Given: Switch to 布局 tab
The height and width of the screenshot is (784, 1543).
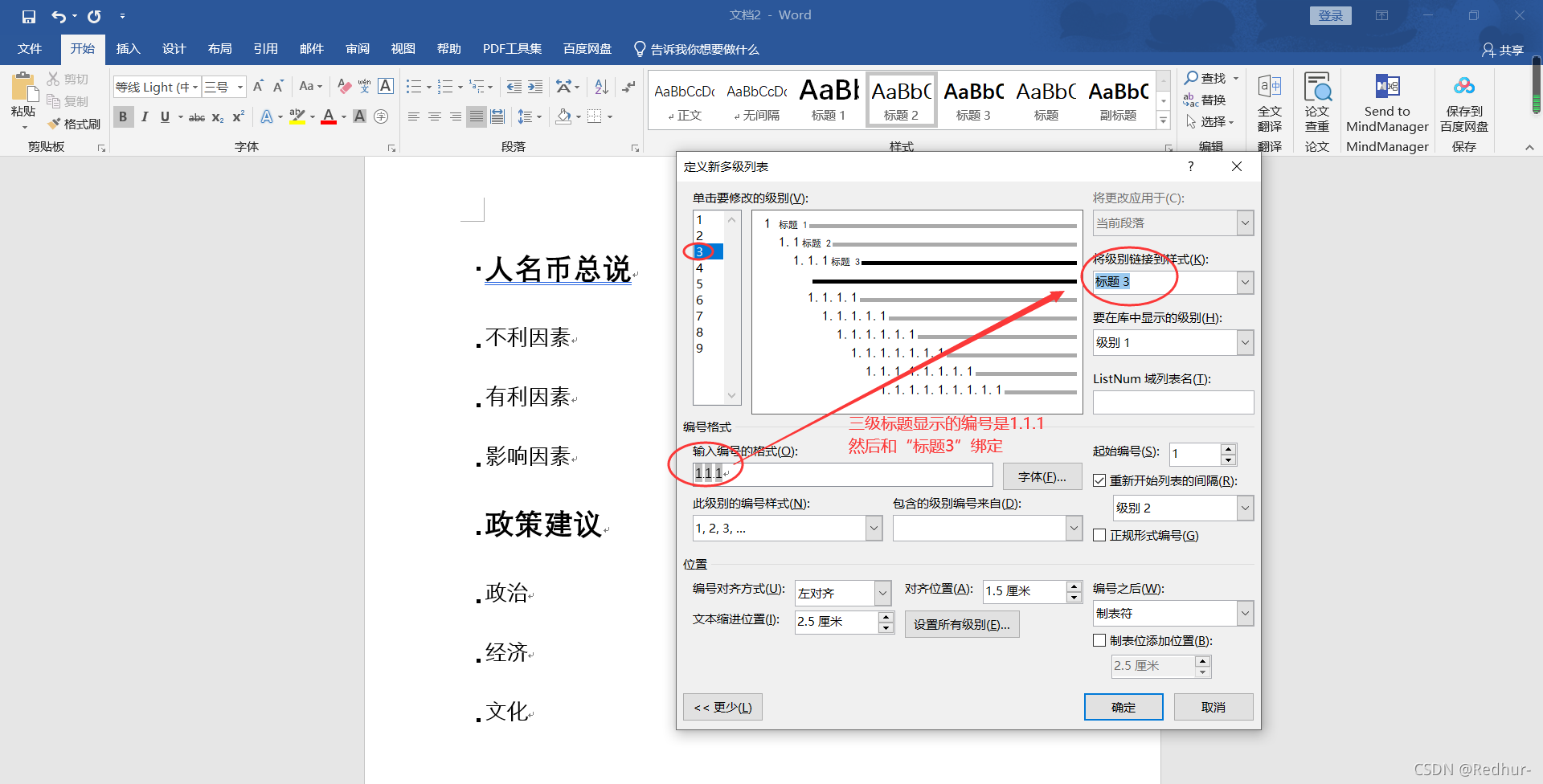Looking at the screenshot, I should coord(219,49).
